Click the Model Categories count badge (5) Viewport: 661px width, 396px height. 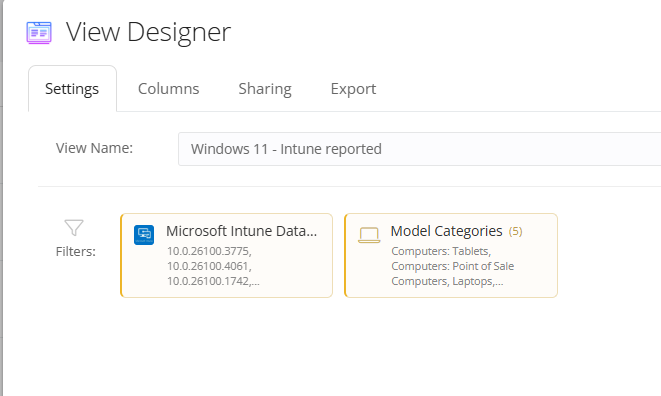click(x=515, y=232)
